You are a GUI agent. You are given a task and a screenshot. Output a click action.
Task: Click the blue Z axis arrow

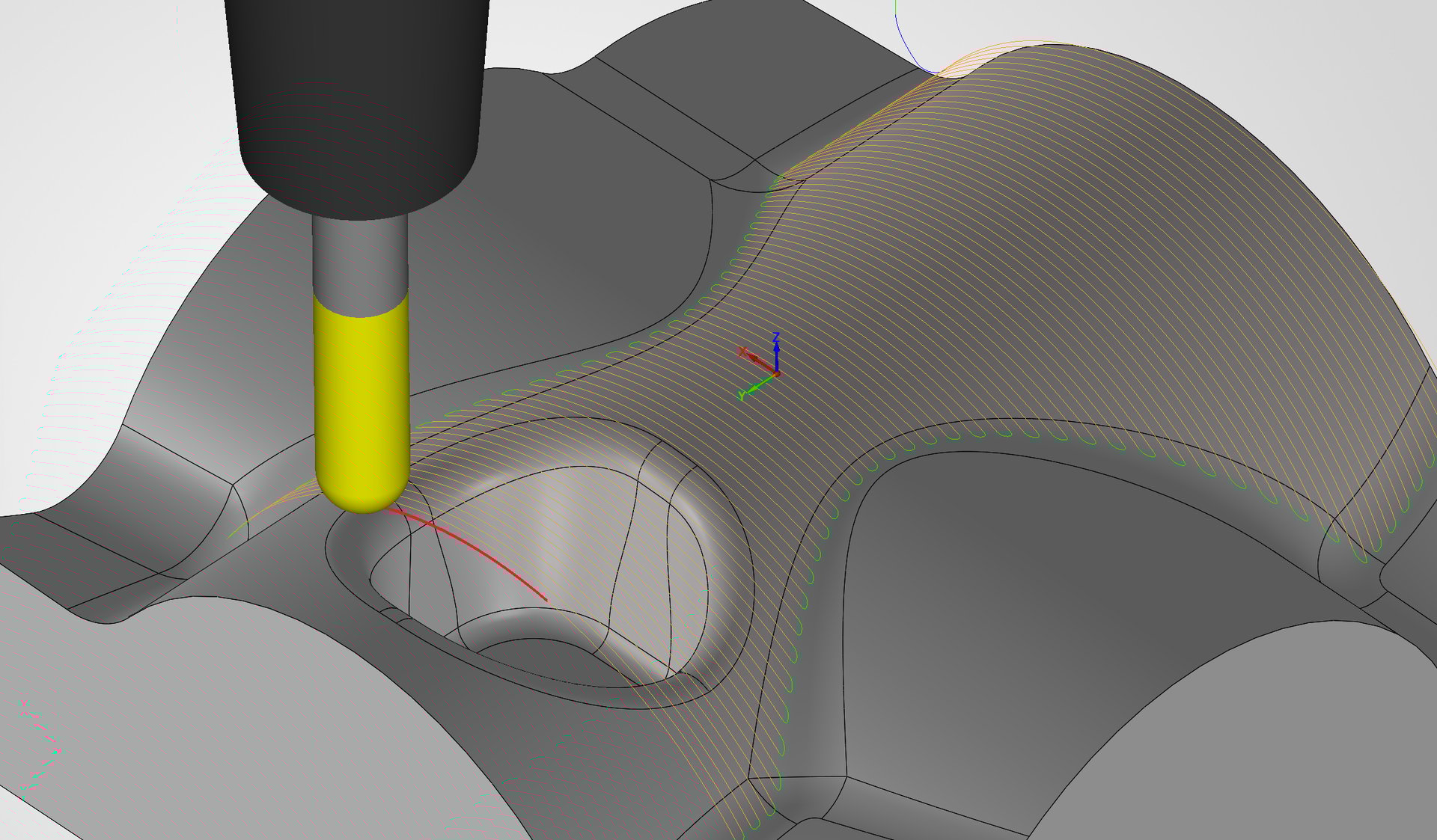click(776, 353)
